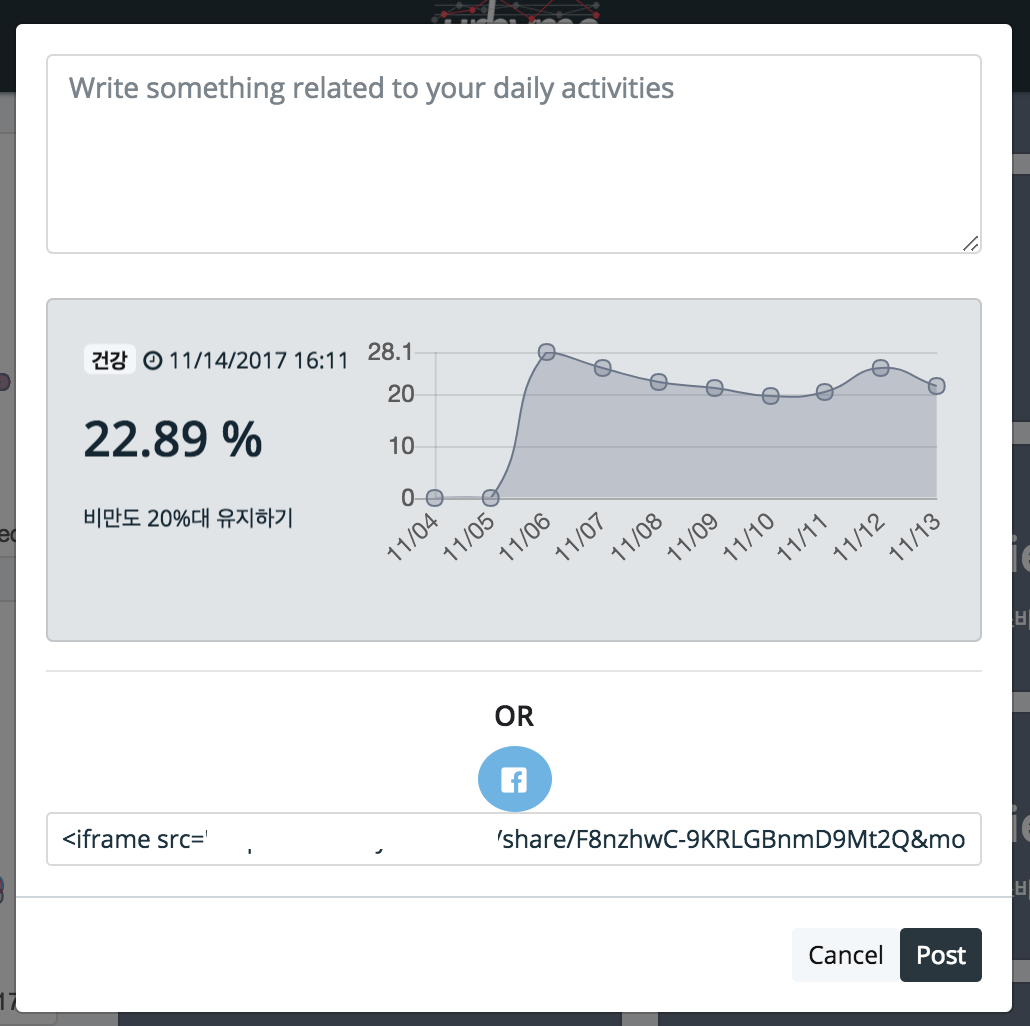1030x1026 pixels.
Task: Click the clock icon beside the timestamp
Action: [x=152, y=361]
